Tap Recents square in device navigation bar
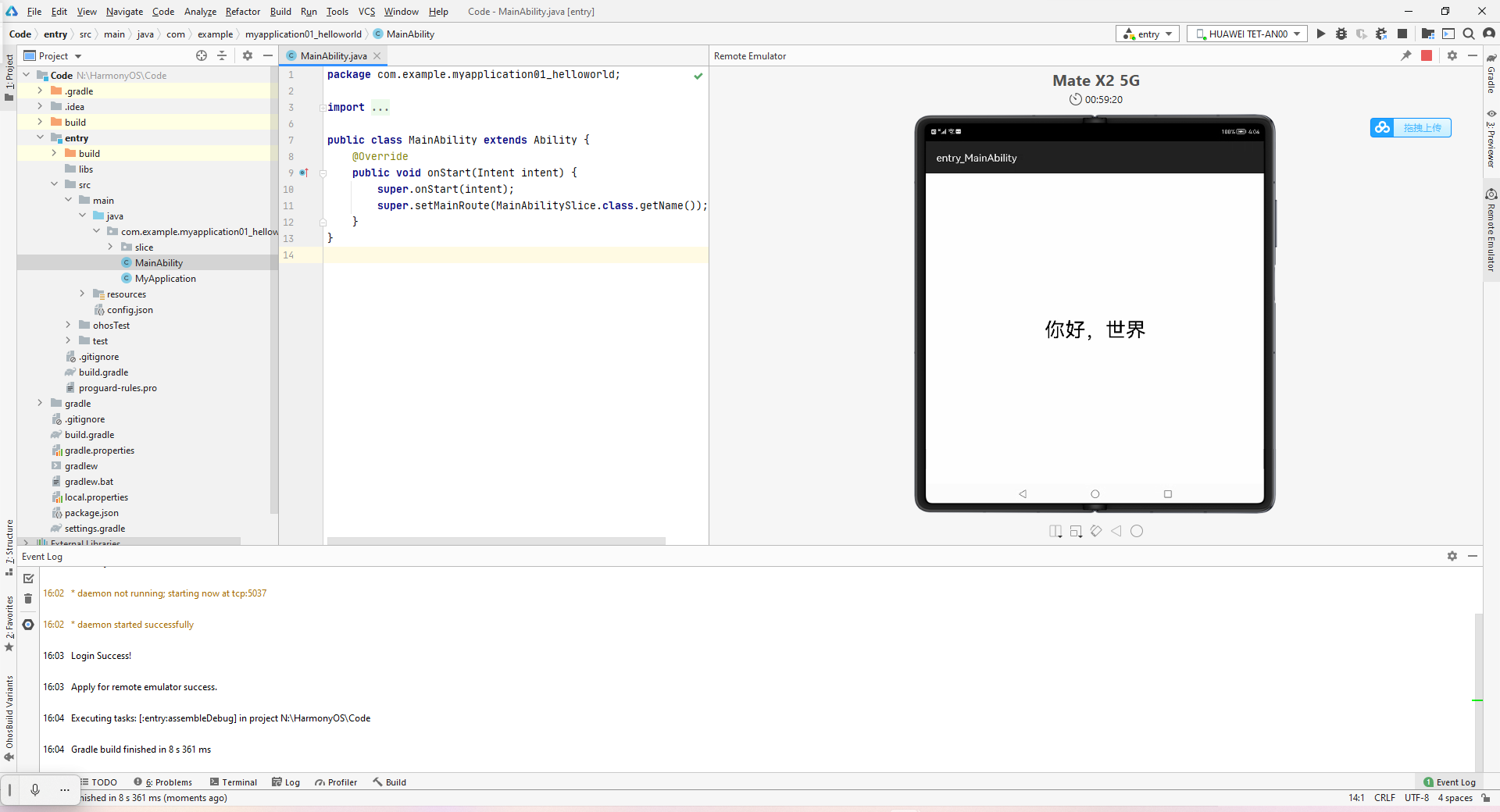 click(1168, 494)
